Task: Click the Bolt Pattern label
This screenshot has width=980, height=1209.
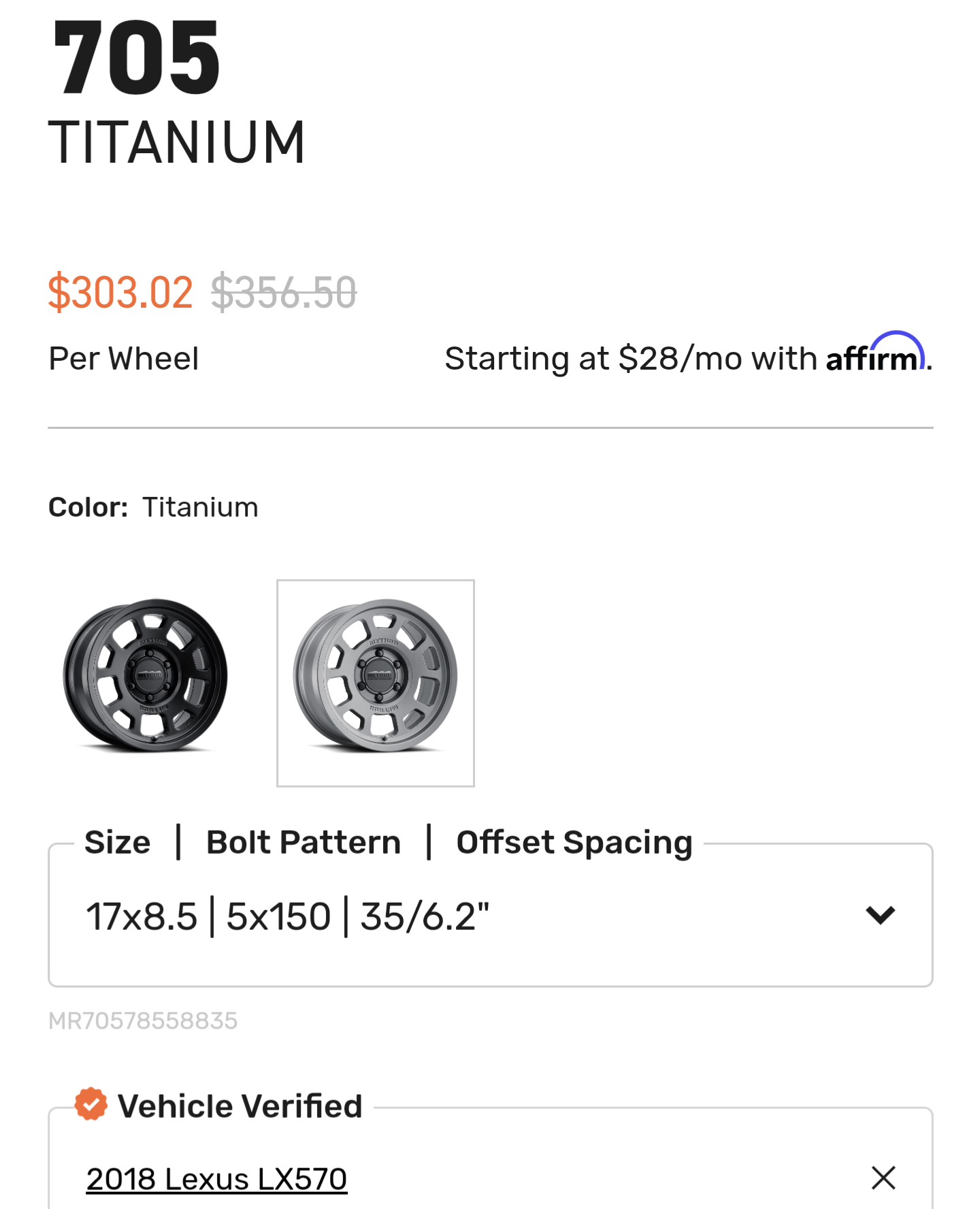Action: coord(304,842)
